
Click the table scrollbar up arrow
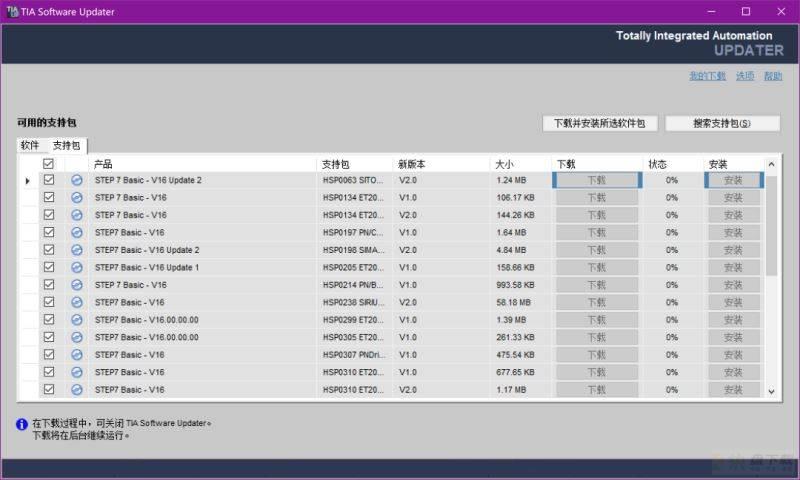click(771, 164)
